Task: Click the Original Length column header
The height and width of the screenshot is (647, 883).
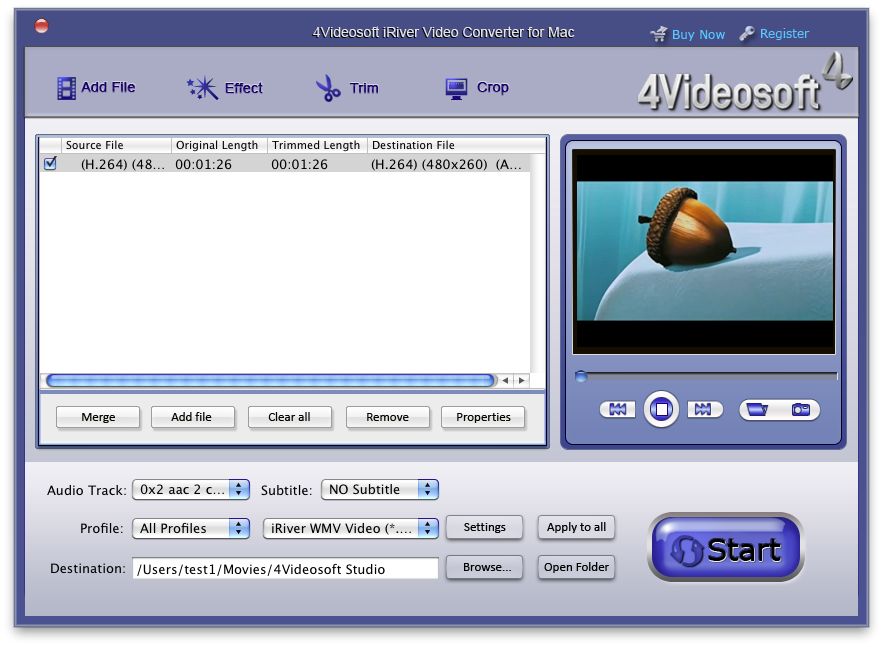Action: 219,145
